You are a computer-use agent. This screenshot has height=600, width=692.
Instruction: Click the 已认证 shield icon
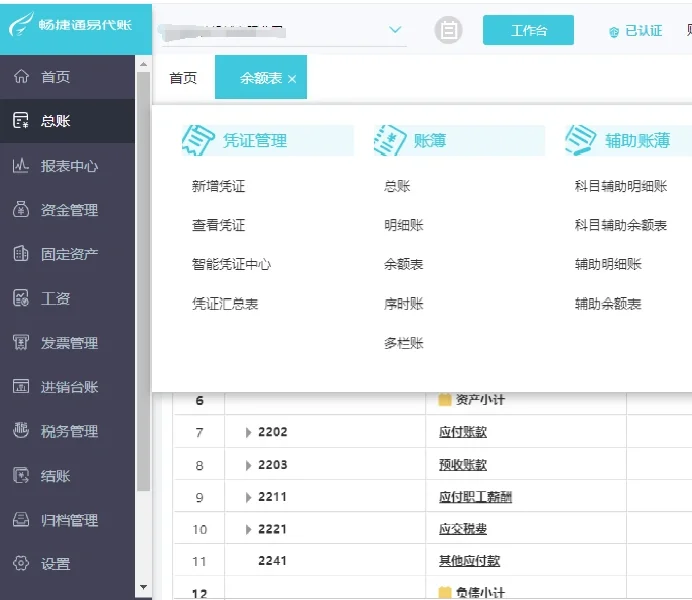click(613, 31)
